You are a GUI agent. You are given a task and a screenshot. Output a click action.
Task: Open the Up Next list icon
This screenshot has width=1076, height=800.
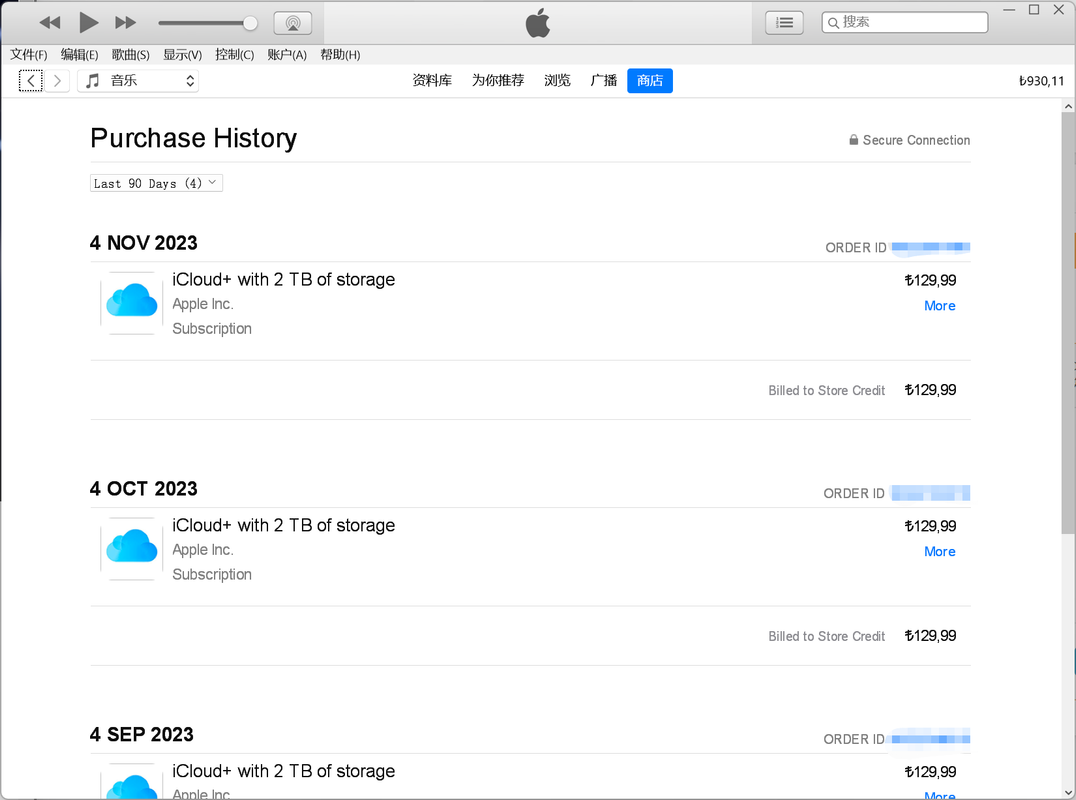pyautogui.click(x=784, y=23)
